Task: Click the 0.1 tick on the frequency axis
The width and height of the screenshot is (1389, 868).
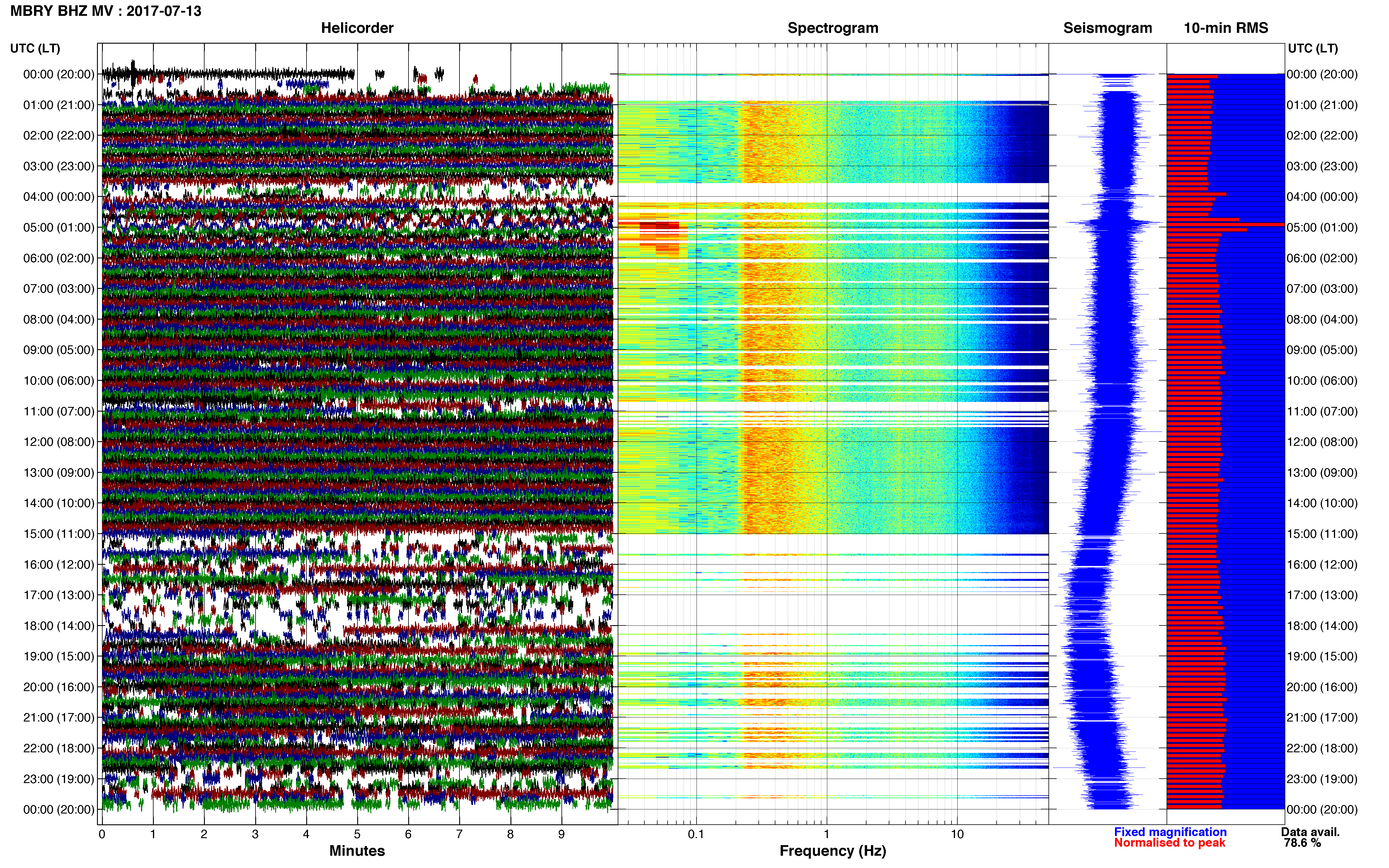Action: (x=696, y=834)
